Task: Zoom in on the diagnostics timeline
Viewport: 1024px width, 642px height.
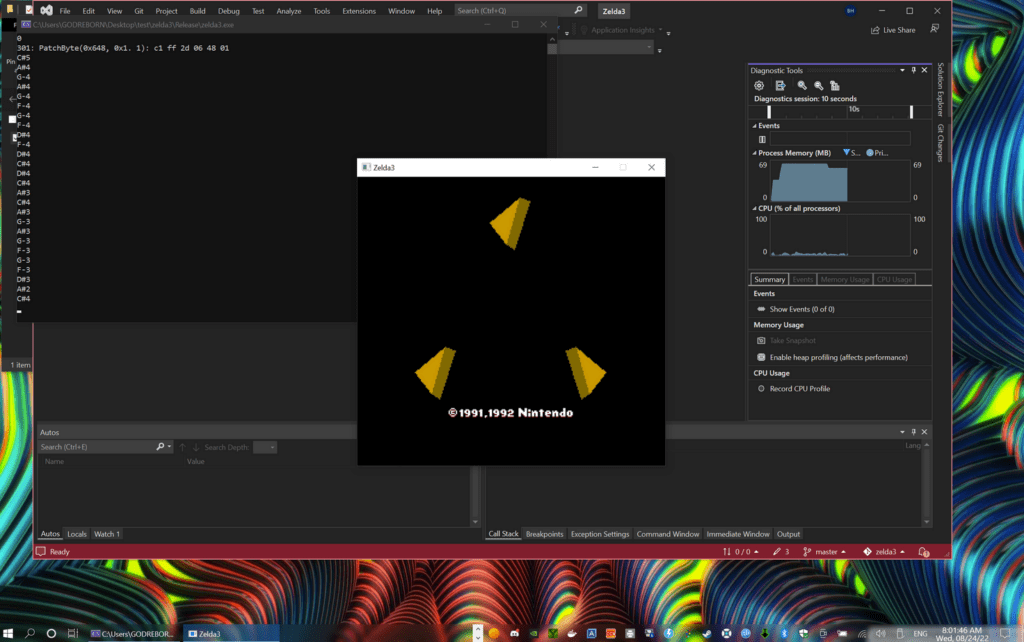Action: pyautogui.click(x=802, y=86)
